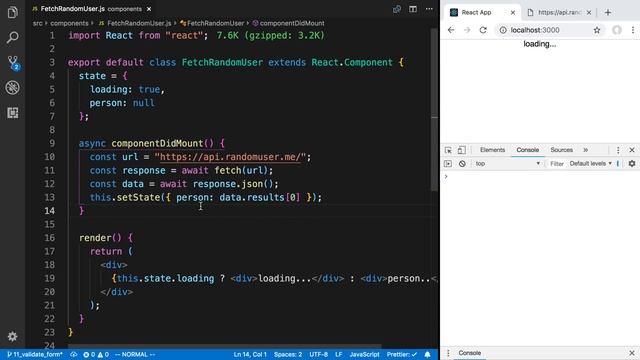Screen dimensions: 640x360
Task: Bookmark this page with star icon
Action: (597, 30)
